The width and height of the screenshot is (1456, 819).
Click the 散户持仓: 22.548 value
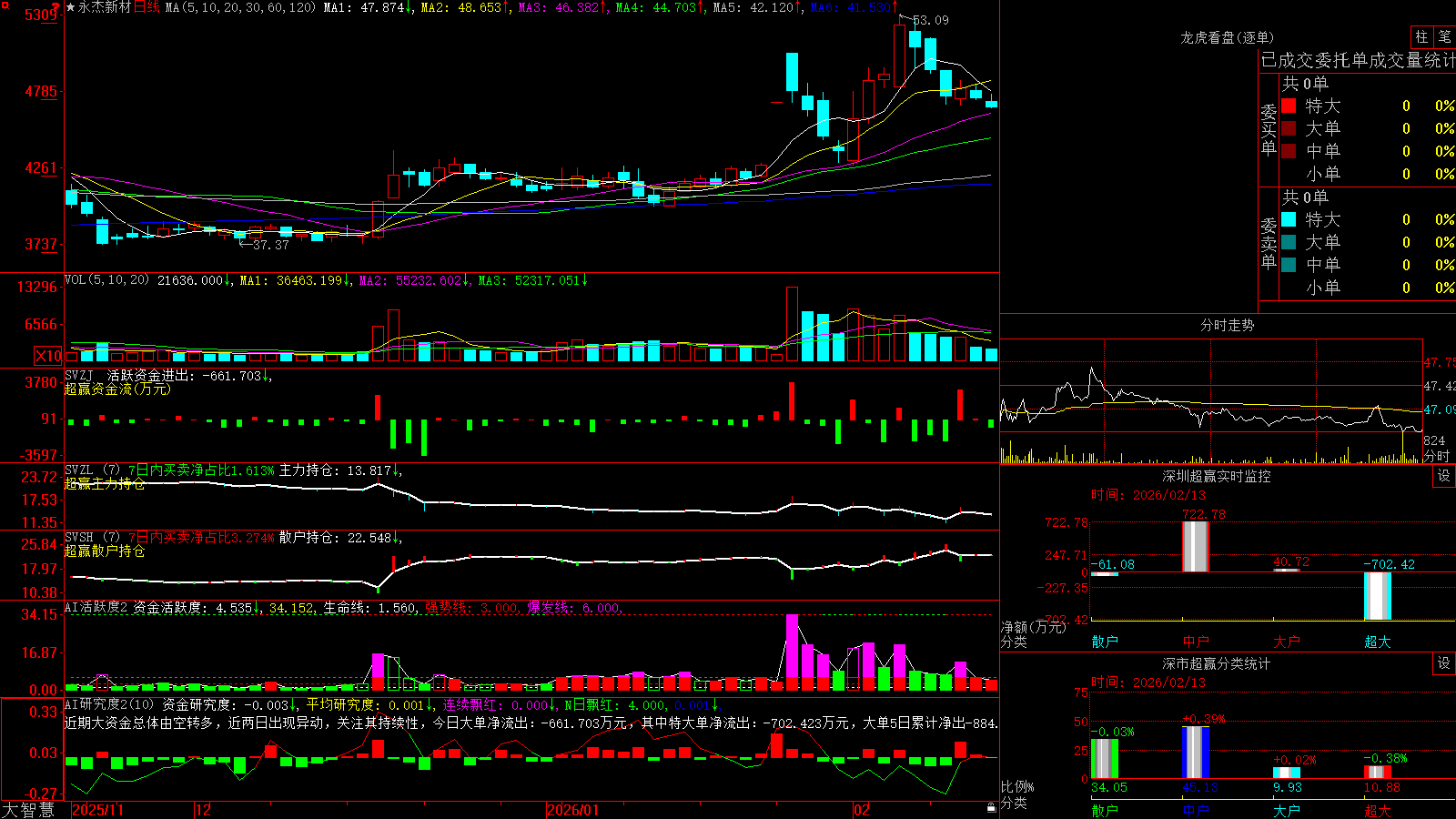coord(335,538)
